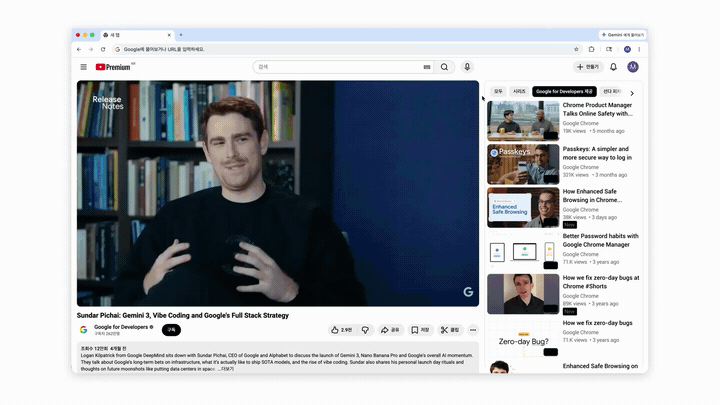This screenshot has height=405, width=720.
Task: Click the search magnifier button
Action: tap(444, 67)
